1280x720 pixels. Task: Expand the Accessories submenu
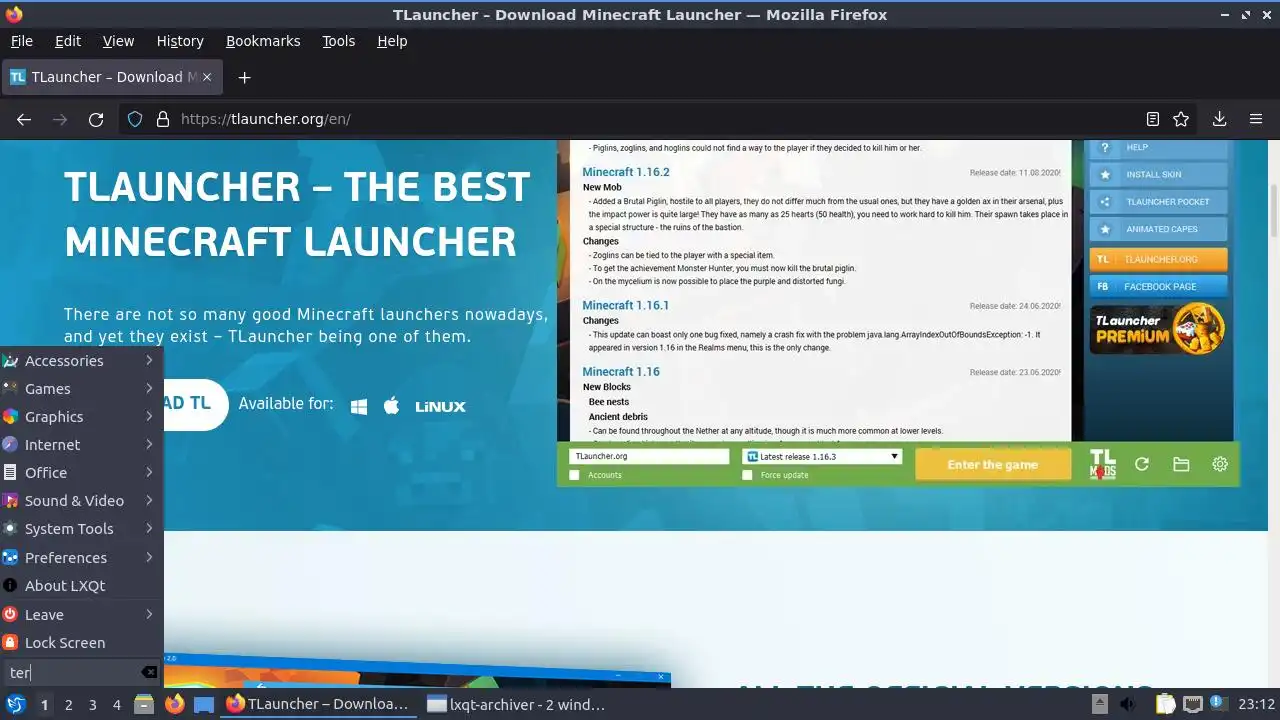pos(81,360)
